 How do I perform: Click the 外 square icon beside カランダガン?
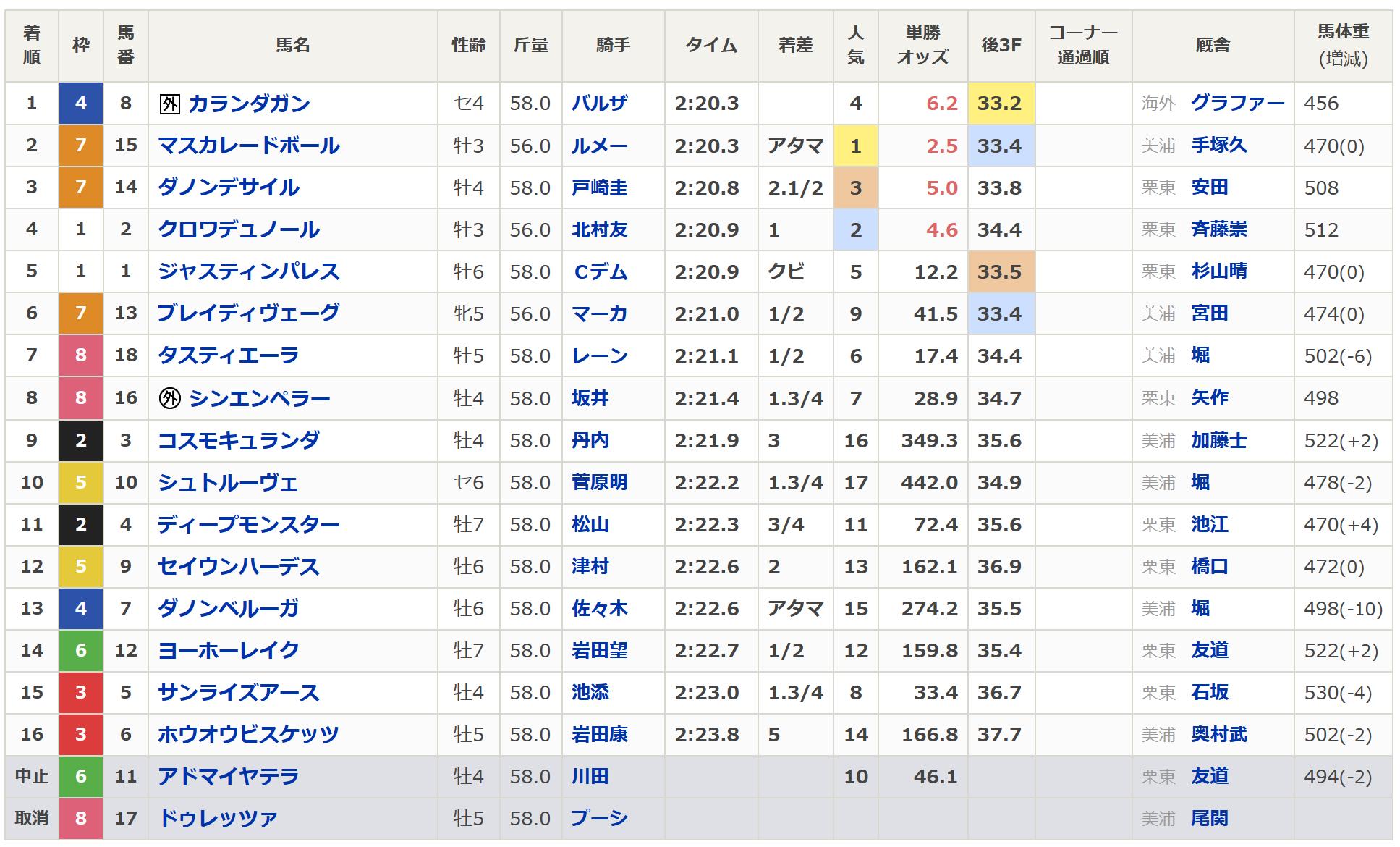point(169,104)
